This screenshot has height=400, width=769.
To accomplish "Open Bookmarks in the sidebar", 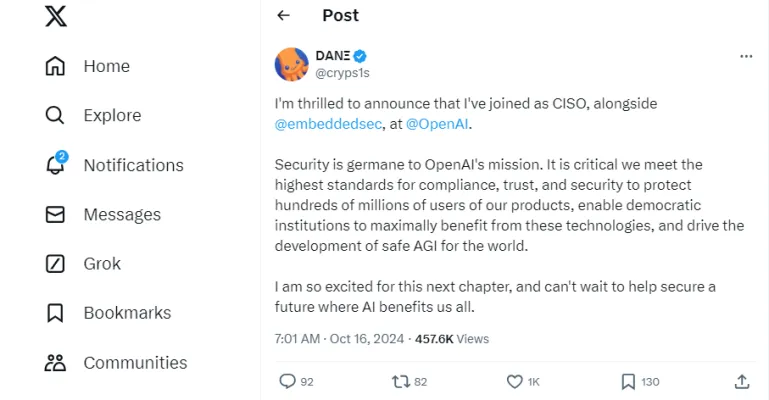I will [127, 313].
